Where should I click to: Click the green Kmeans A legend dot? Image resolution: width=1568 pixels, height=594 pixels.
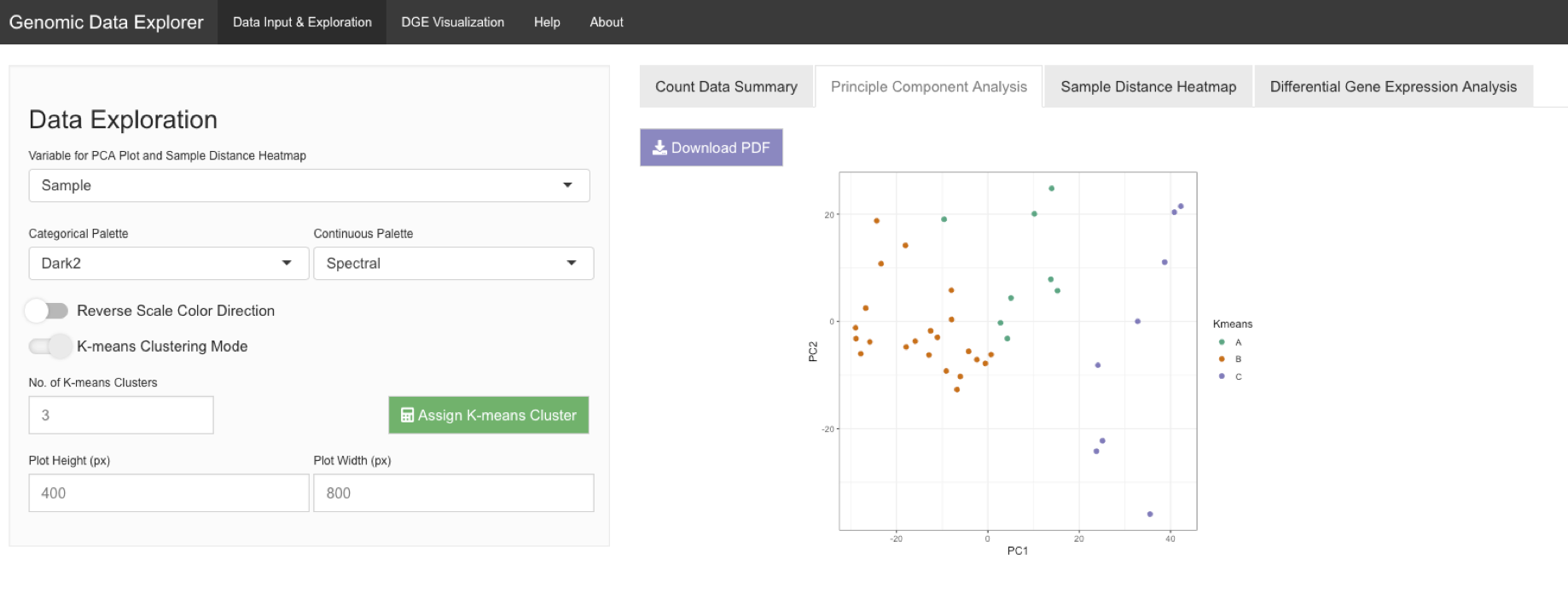click(1222, 342)
